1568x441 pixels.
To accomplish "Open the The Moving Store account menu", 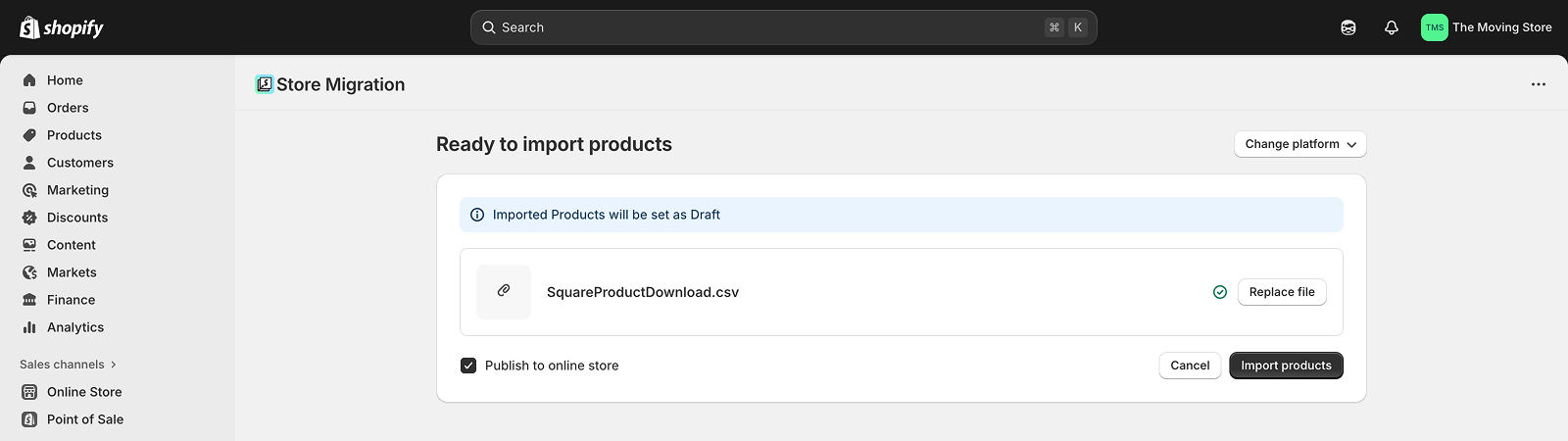I will [1487, 27].
